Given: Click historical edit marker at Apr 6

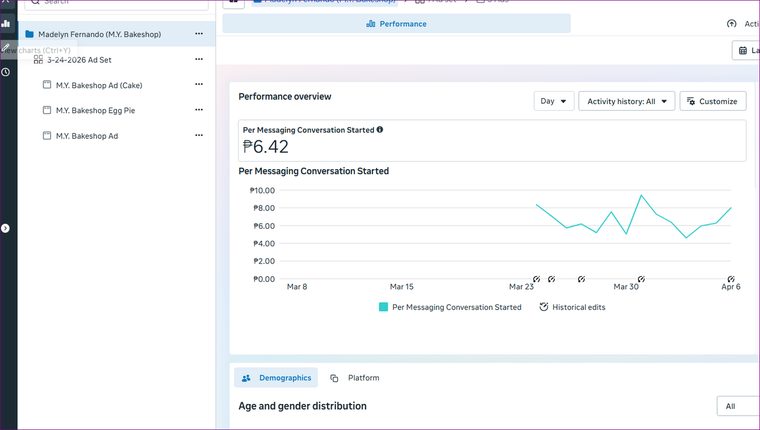Looking at the screenshot, I should pos(731,279).
